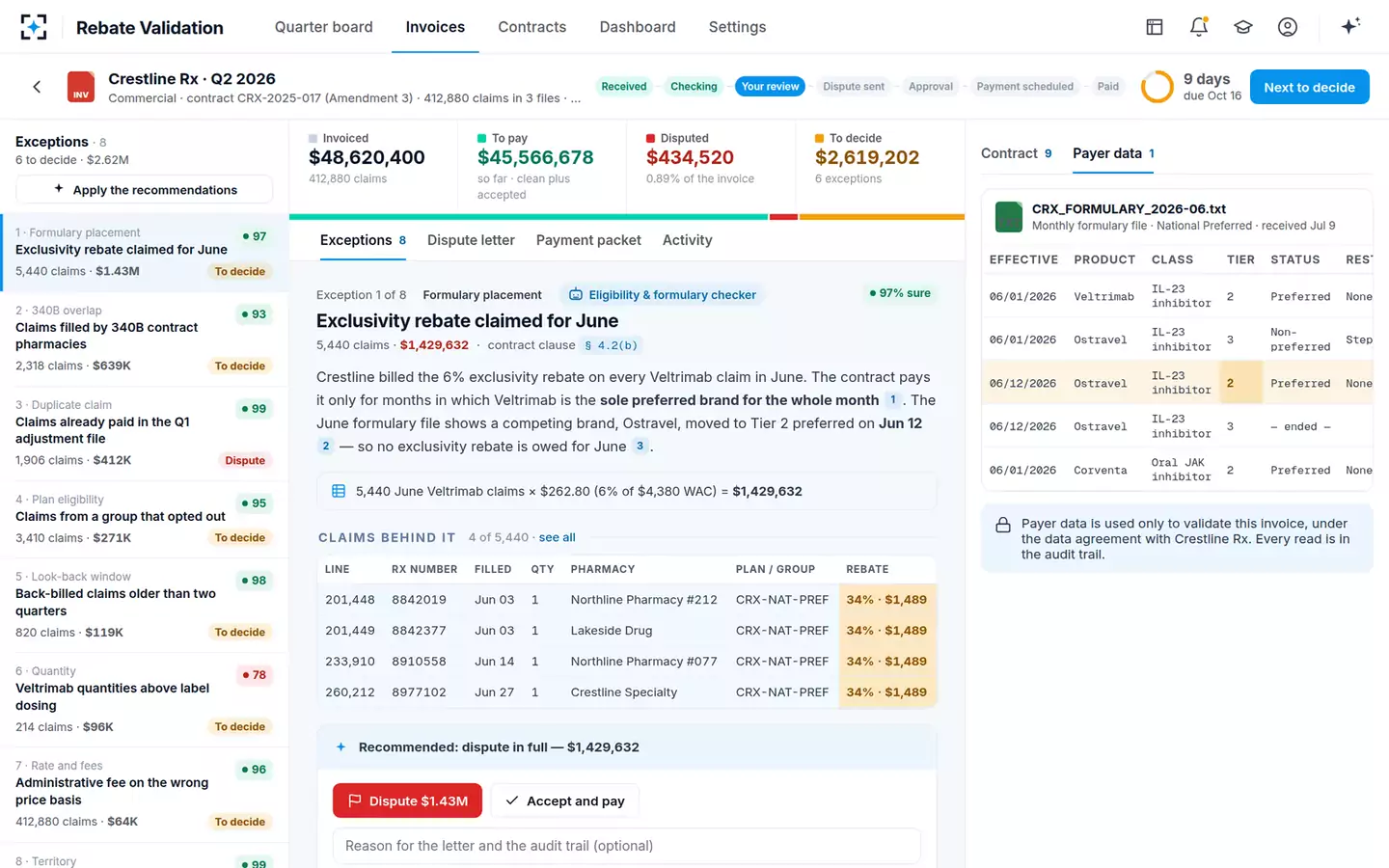Click the lock icon in payer data notice
Image resolution: width=1389 pixels, height=868 pixels.
pyautogui.click(x=1003, y=526)
